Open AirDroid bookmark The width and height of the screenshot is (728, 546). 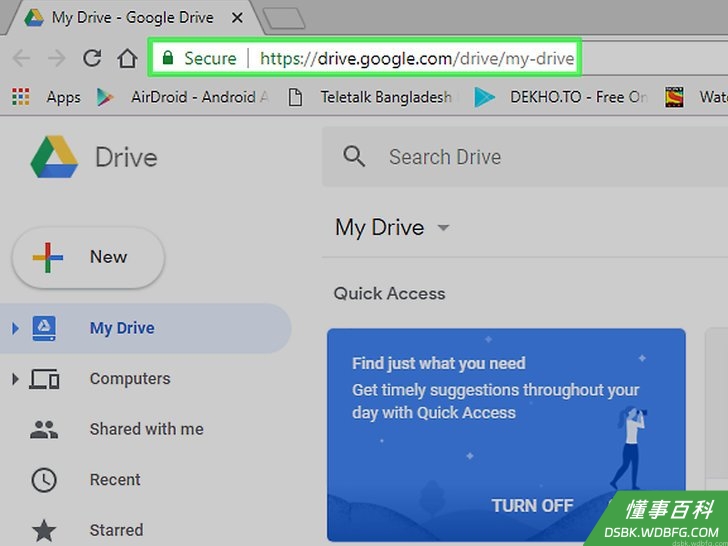pos(182,97)
